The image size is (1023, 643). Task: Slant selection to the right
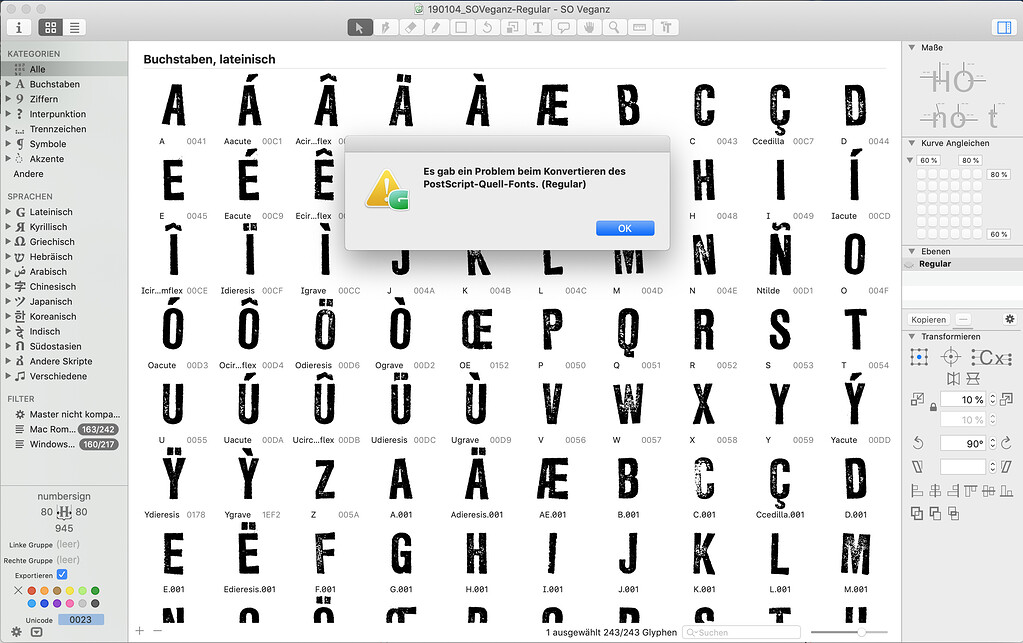(x=1006, y=466)
